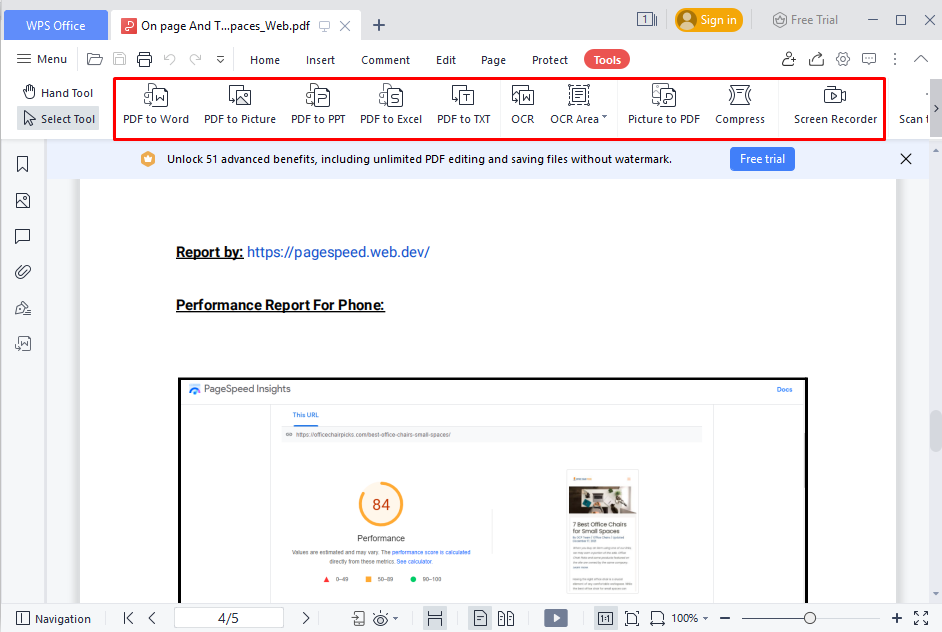Viewport: 942px width, 632px height.
Task: Open the WPS Office Menu
Action: click(x=41, y=59)
